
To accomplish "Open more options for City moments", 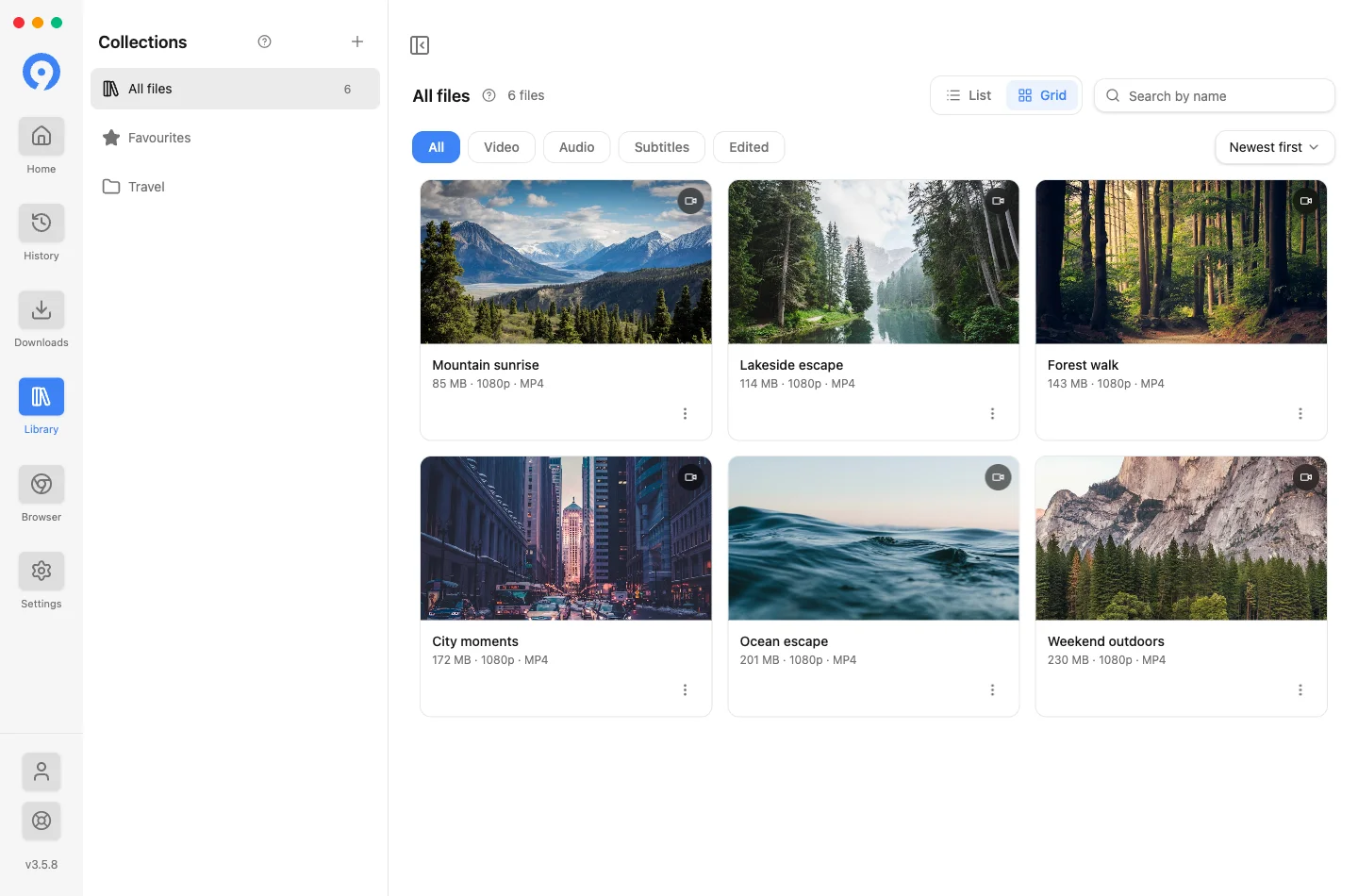I will (x=686, y=690).
